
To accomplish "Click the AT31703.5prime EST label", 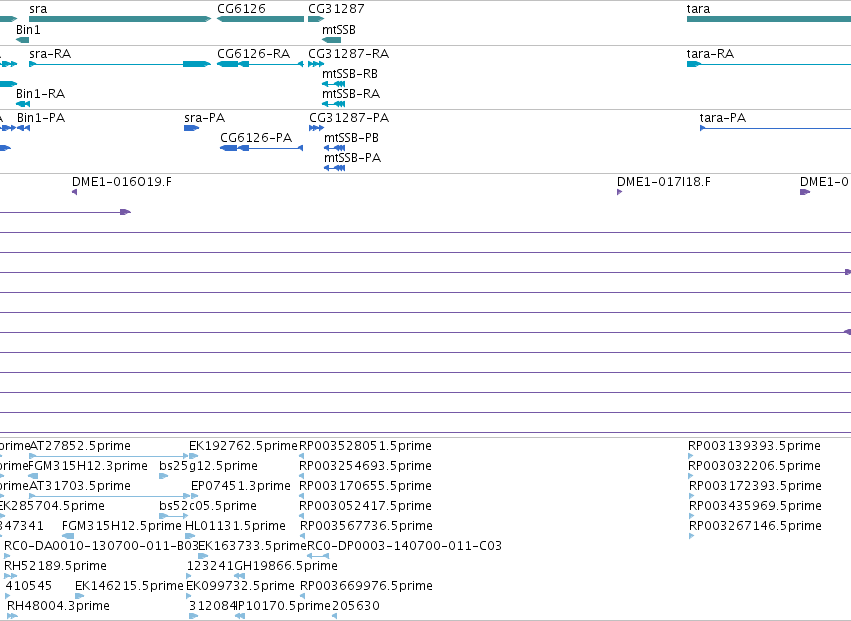I will point(80,486).
